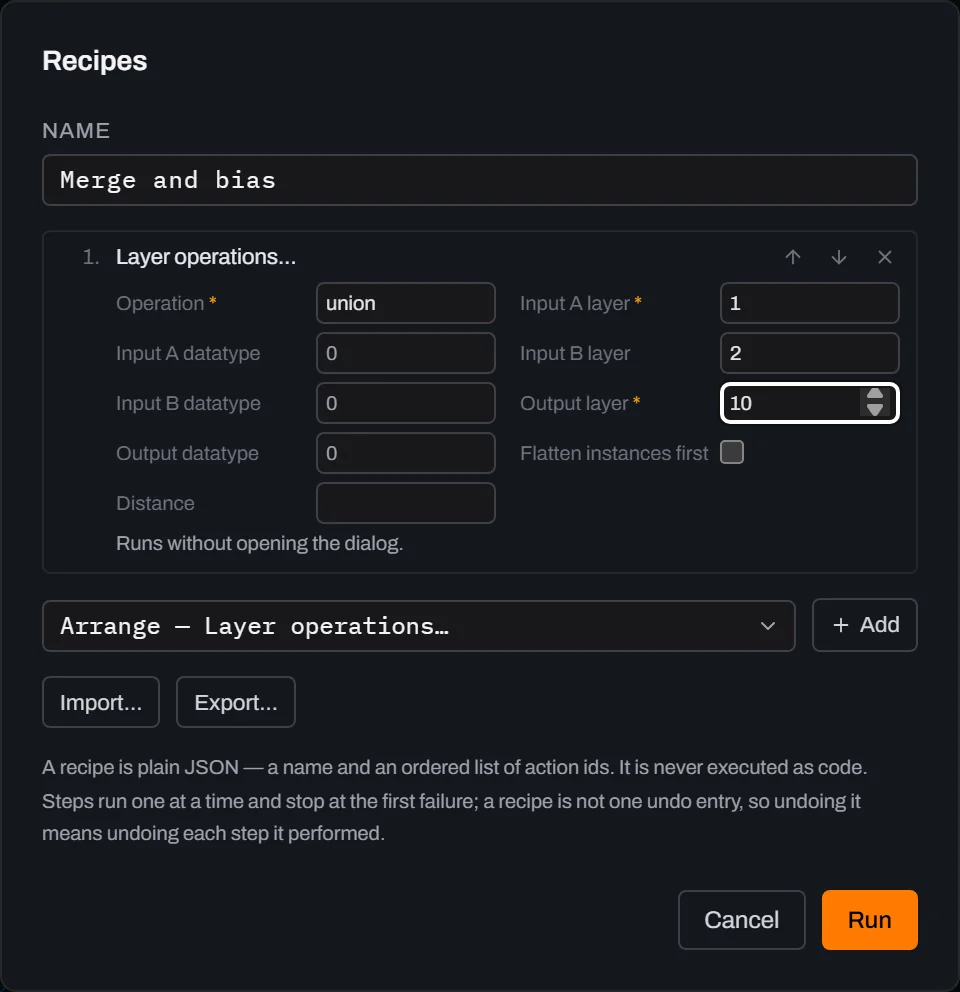Enable Flatten instances first checkbox
This screenshot has width=960, height=992.
pos(732,452)
